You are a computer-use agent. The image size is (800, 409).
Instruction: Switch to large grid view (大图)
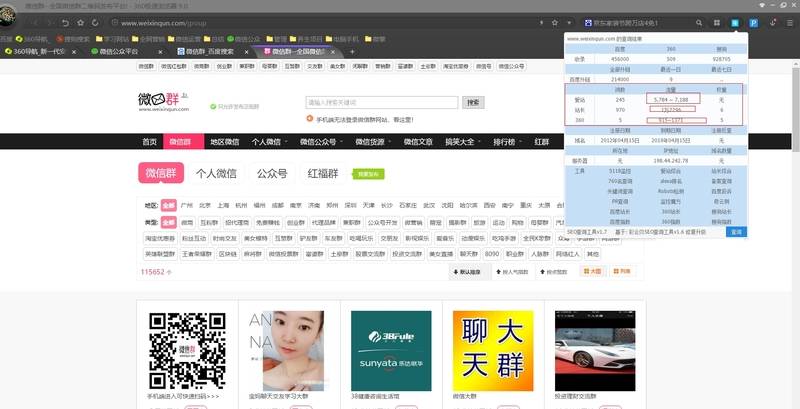pyautogui.click(x=592, y=272)
